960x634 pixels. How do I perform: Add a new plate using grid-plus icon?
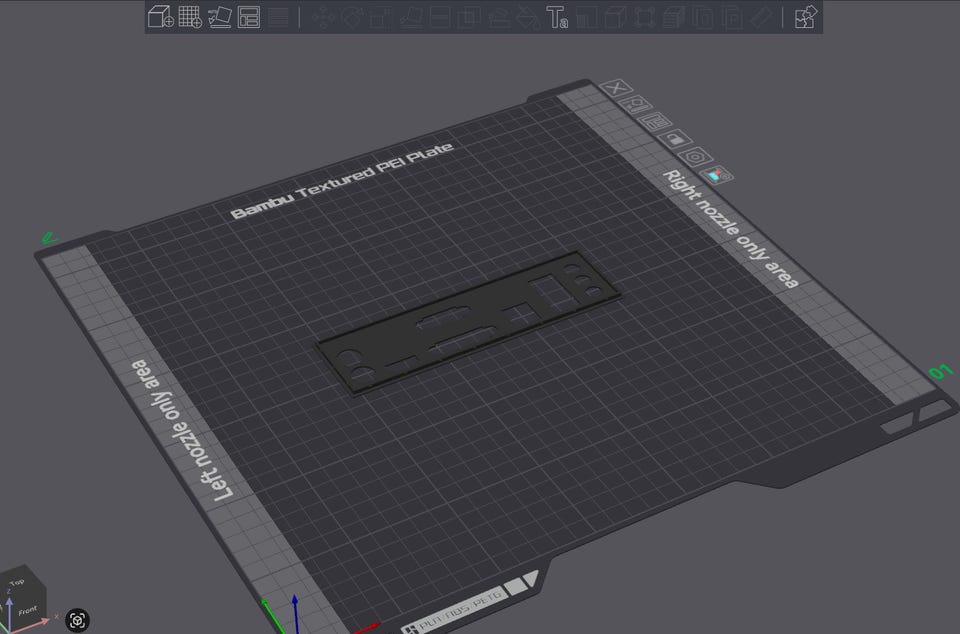[x=190, y=17]
